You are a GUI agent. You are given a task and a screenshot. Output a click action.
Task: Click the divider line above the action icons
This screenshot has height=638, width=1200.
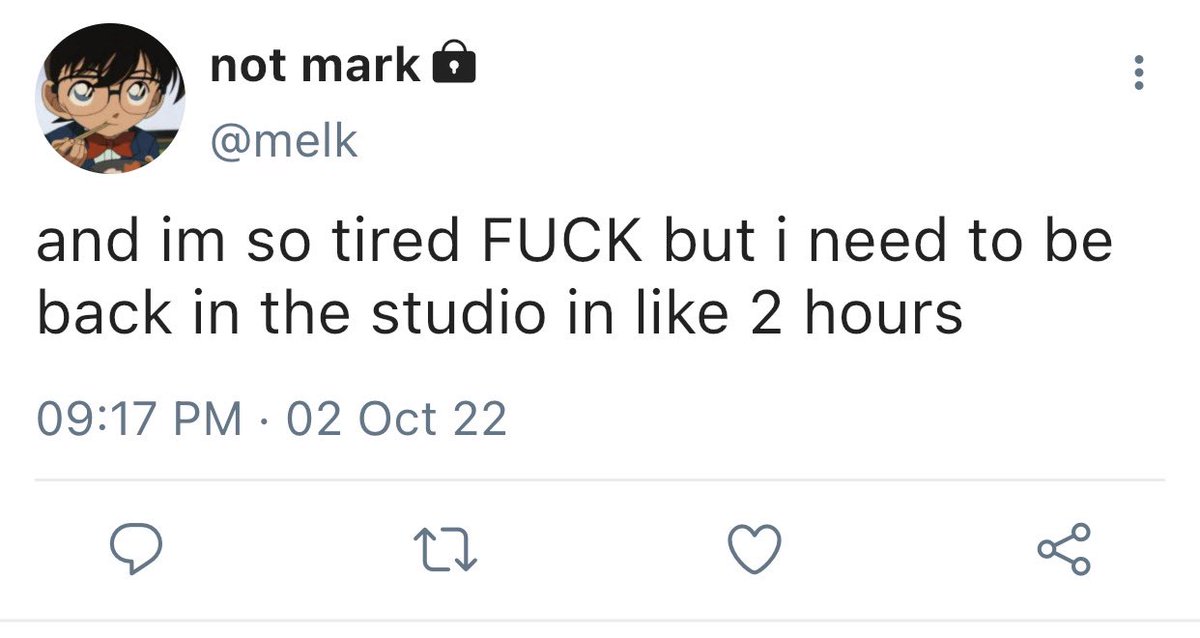[x=600, y=480]
